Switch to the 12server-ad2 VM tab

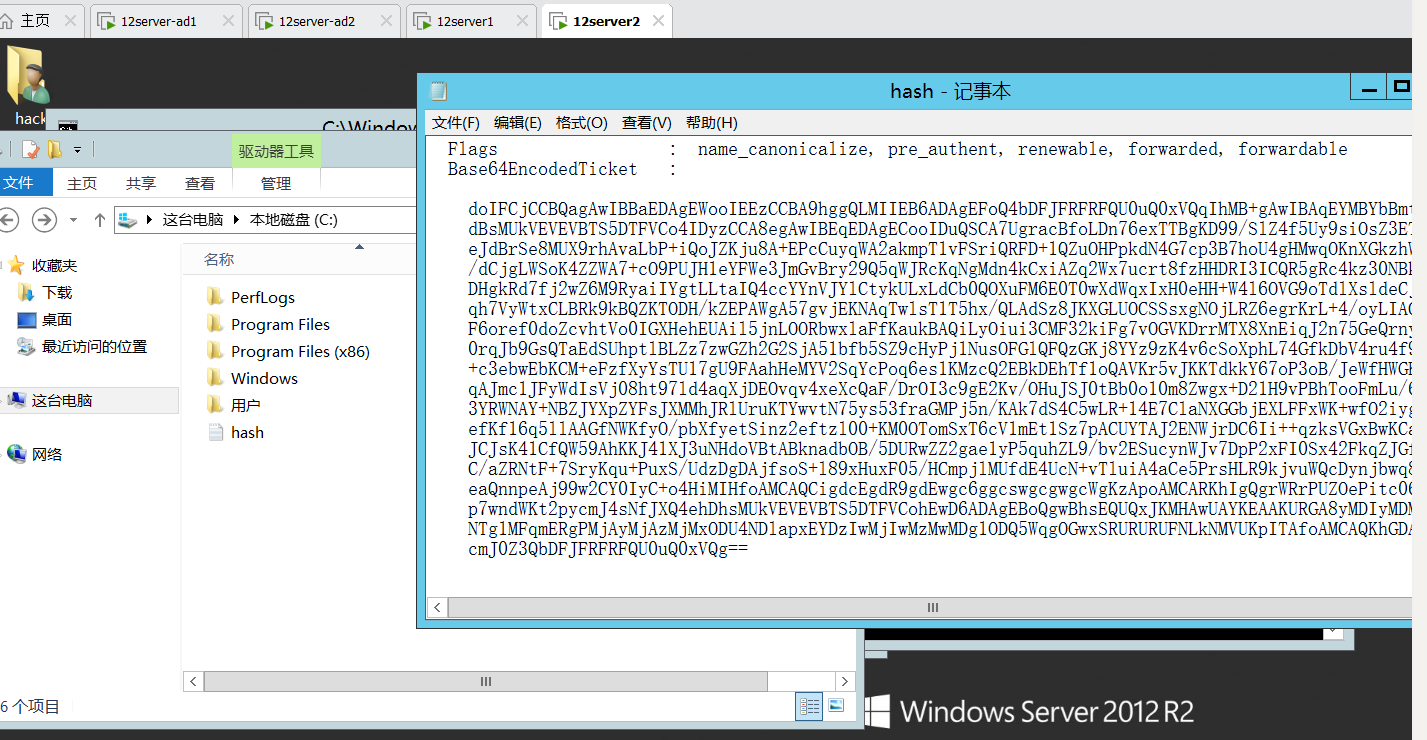(322, 20)
